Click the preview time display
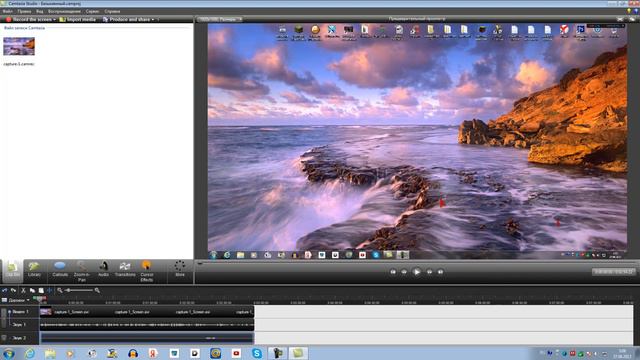The width and height of the screenshot is (640, 360). click(613, 271)
